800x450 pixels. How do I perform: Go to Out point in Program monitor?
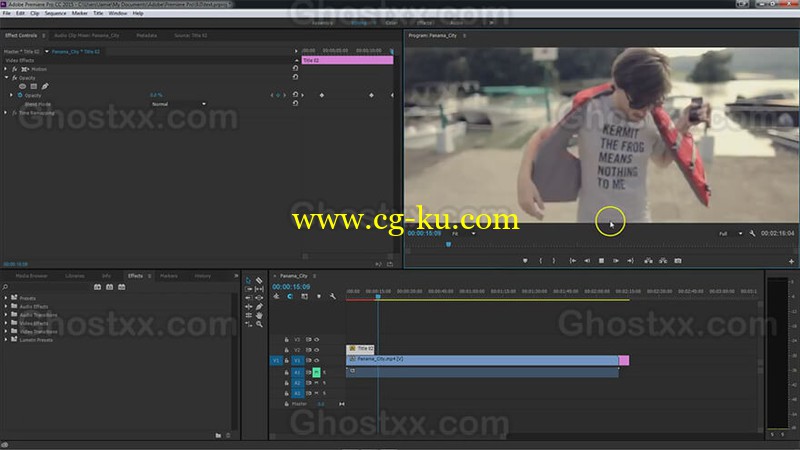click(x=631, y=261)
